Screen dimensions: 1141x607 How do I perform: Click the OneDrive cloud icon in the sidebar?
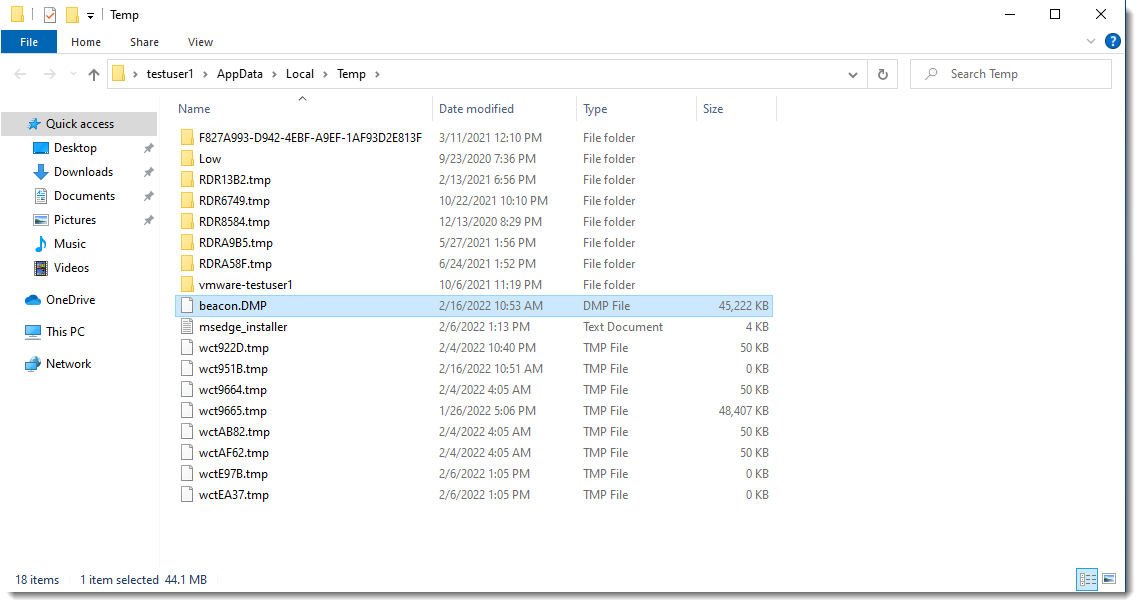(x=31, y=299)
